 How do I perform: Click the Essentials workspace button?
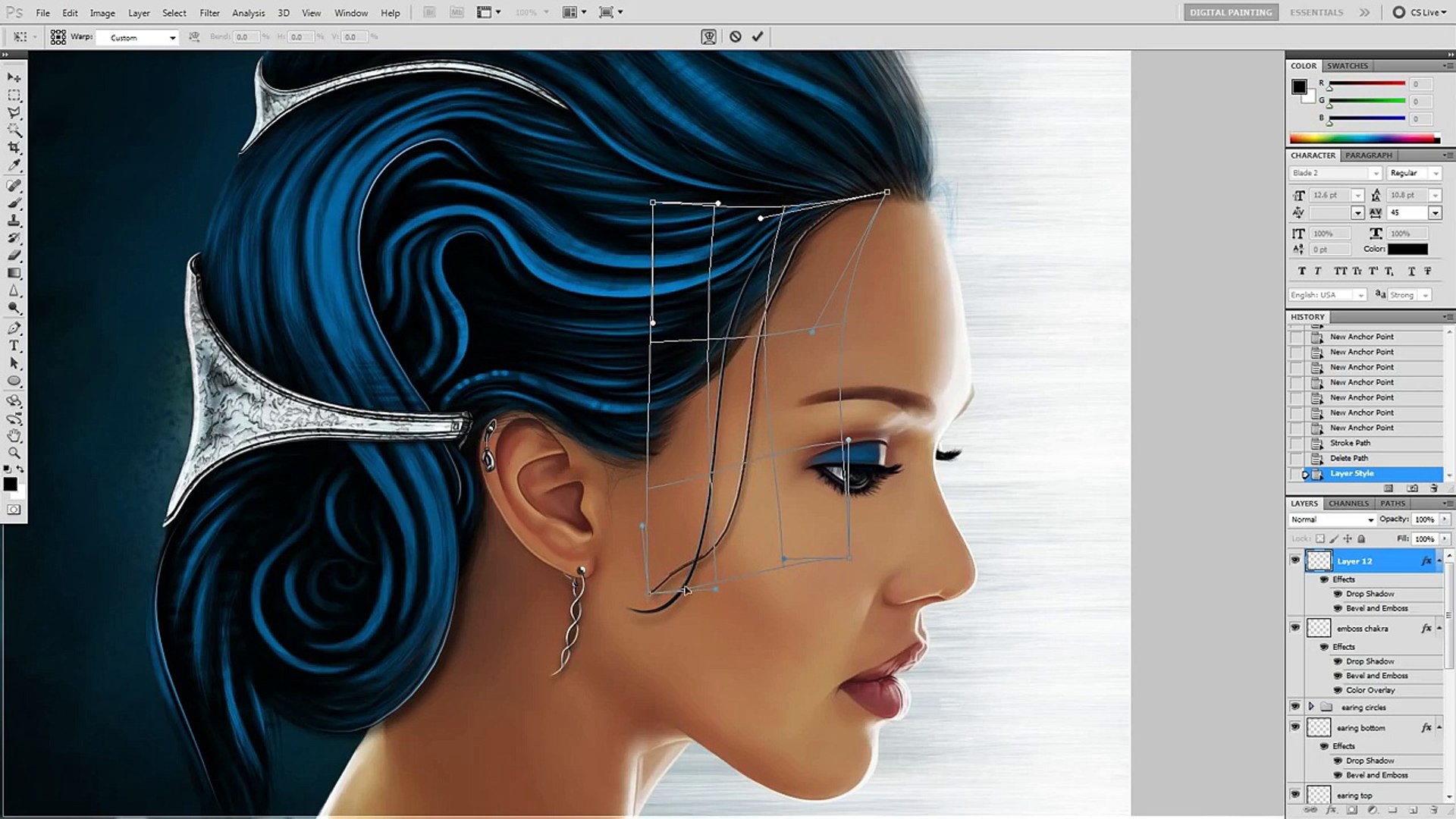tap(1316, 12)
